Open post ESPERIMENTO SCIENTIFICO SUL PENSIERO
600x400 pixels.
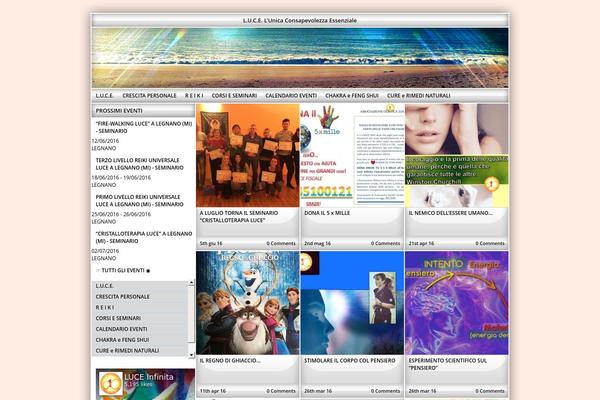pos(447,364)
